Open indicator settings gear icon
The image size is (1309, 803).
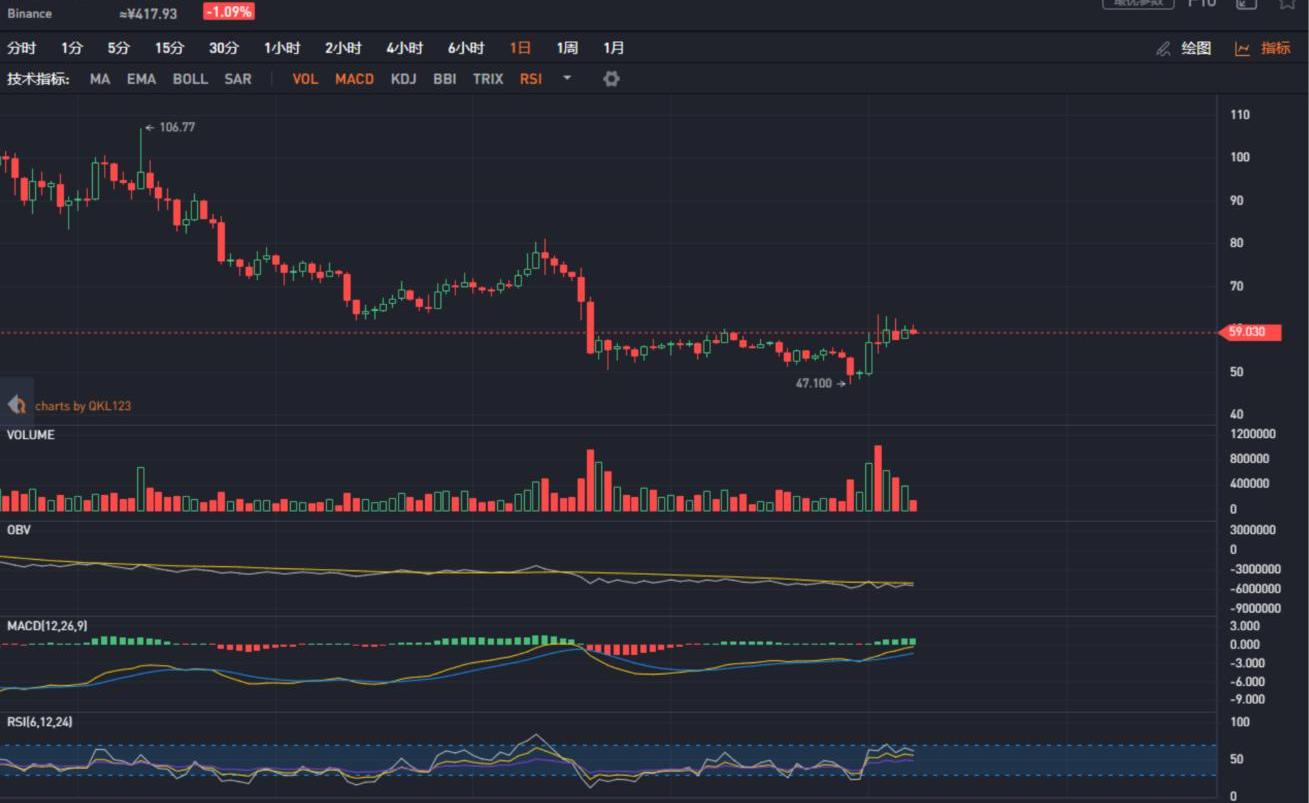click(611, 78)
